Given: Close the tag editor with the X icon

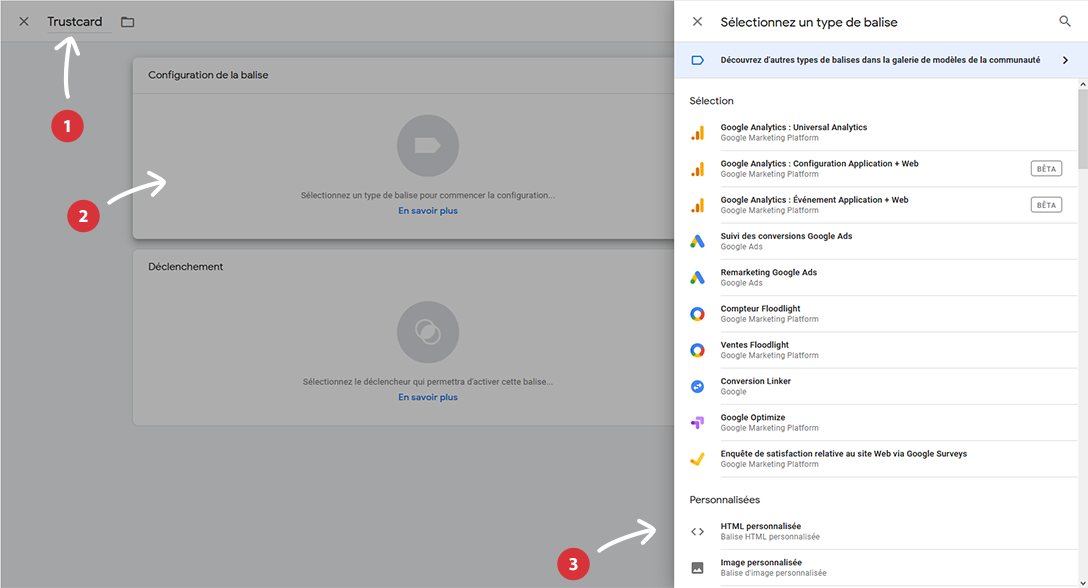Looking at the screenshot, I should point(24,22).
